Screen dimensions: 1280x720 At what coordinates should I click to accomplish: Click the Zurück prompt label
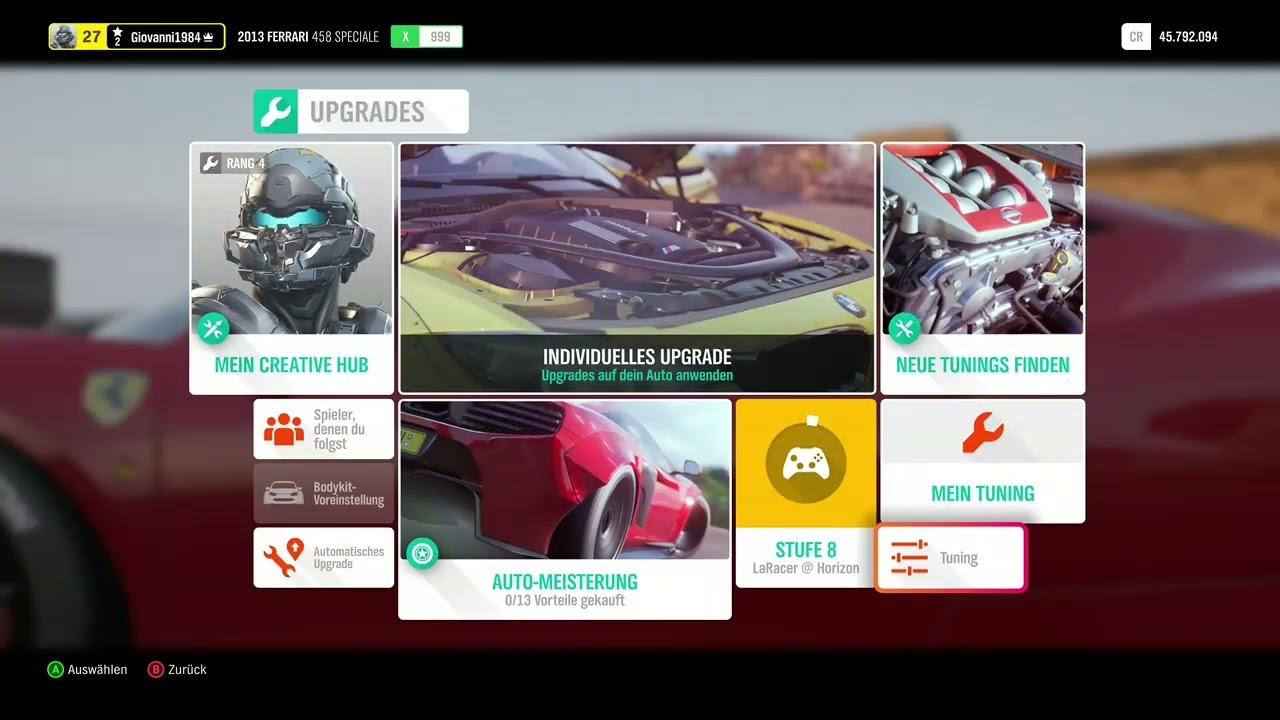click(x=187, y=669)
